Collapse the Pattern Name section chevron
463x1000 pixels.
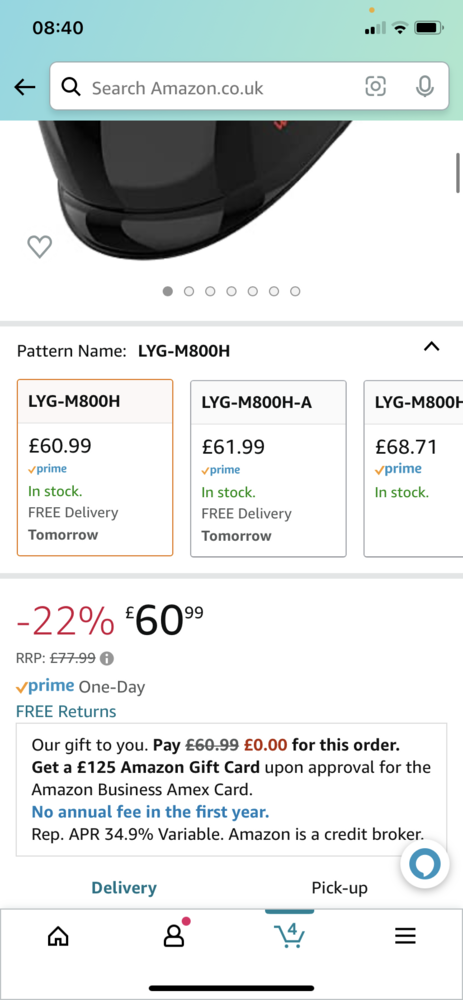432,347
